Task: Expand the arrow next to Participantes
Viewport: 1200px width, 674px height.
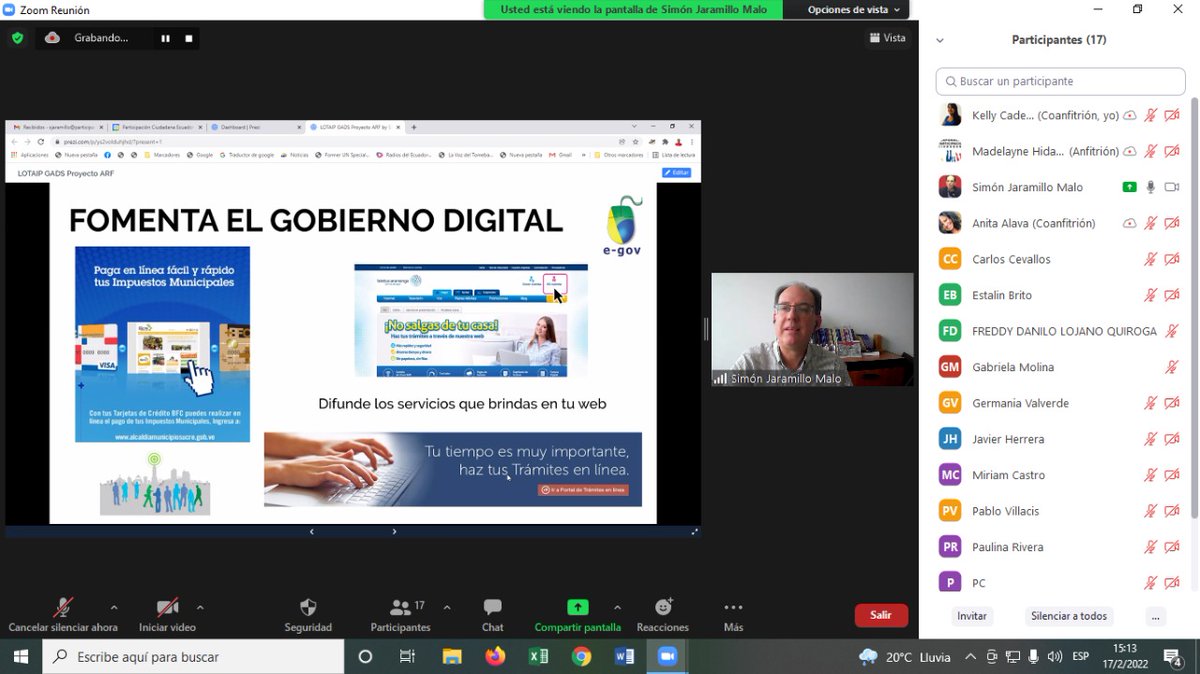Action: point(446,607)
